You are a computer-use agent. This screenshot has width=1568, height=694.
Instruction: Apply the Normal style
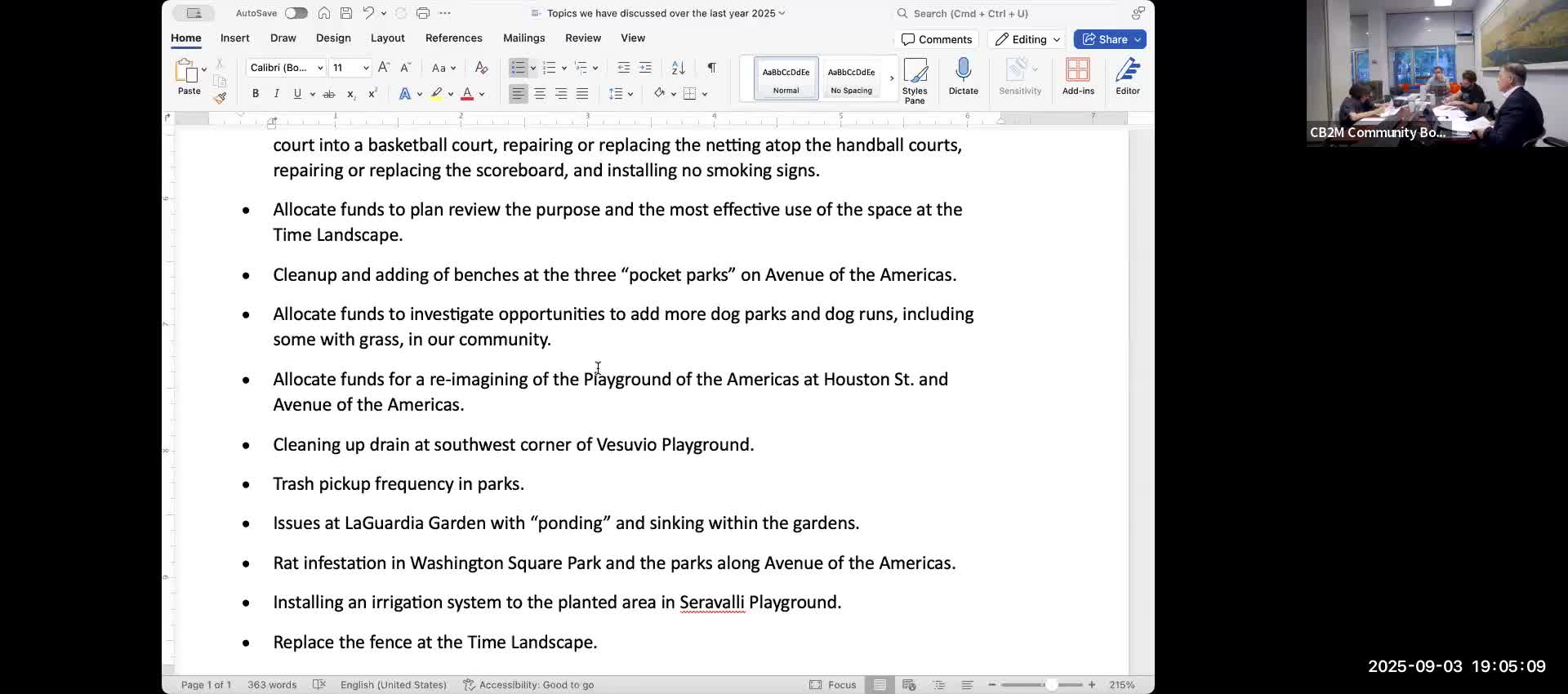tap(786, 78)
